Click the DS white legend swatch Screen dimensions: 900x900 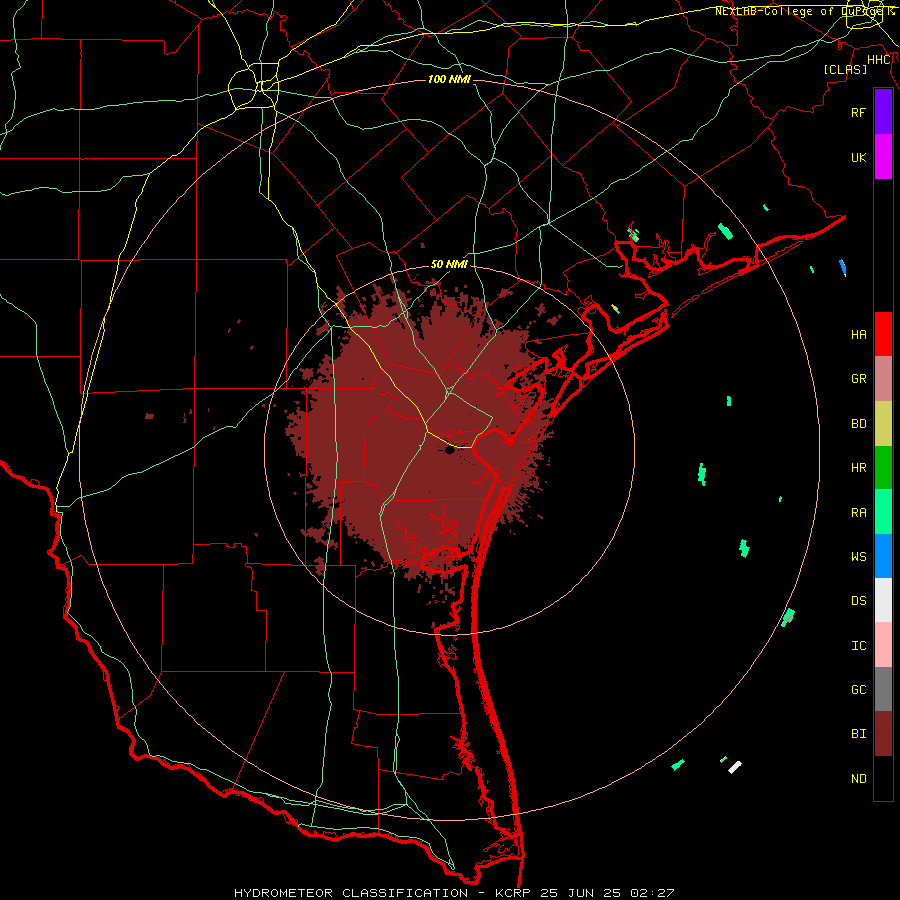pyautogui.click(x=883, y=600)
